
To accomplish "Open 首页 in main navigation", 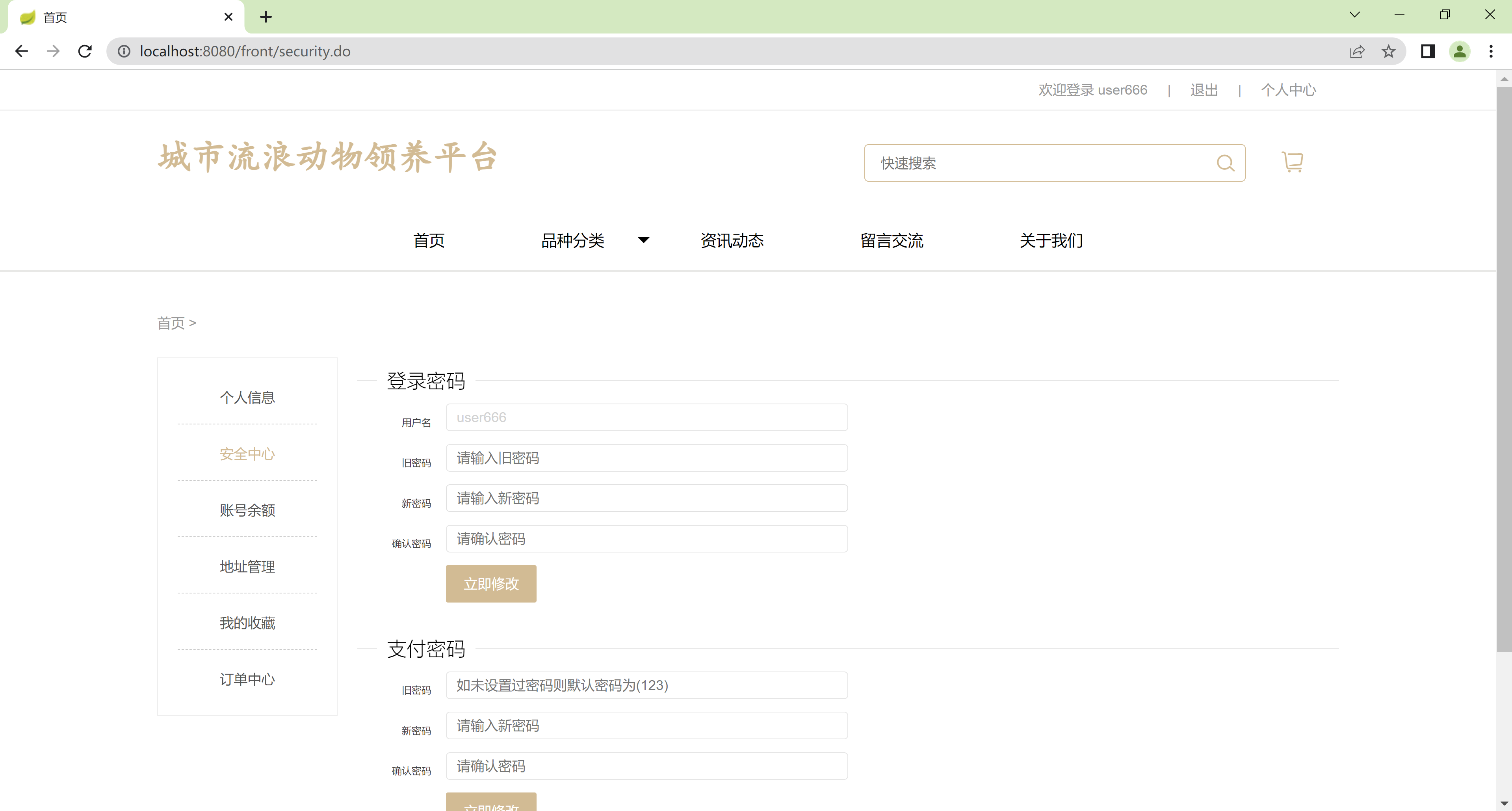I will tap(429, 240).
